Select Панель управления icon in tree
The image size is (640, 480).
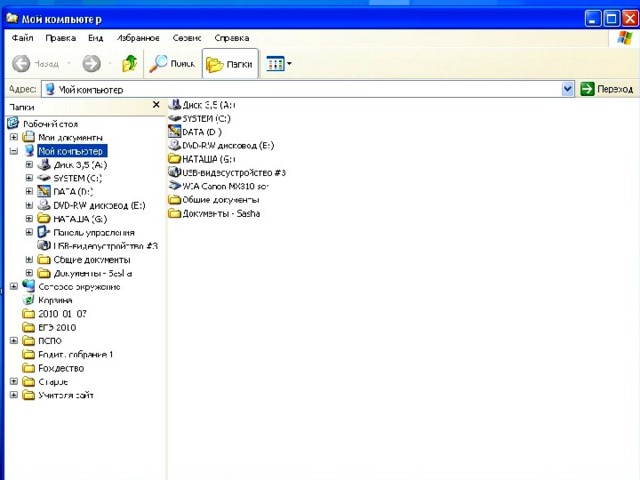click(44, 232)
